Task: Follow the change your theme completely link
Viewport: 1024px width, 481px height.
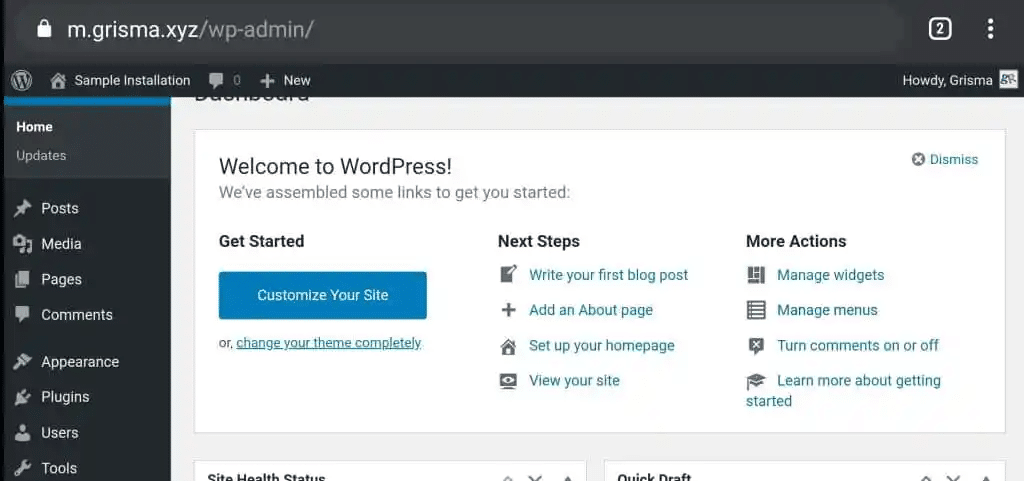Action: click(328, 343)
